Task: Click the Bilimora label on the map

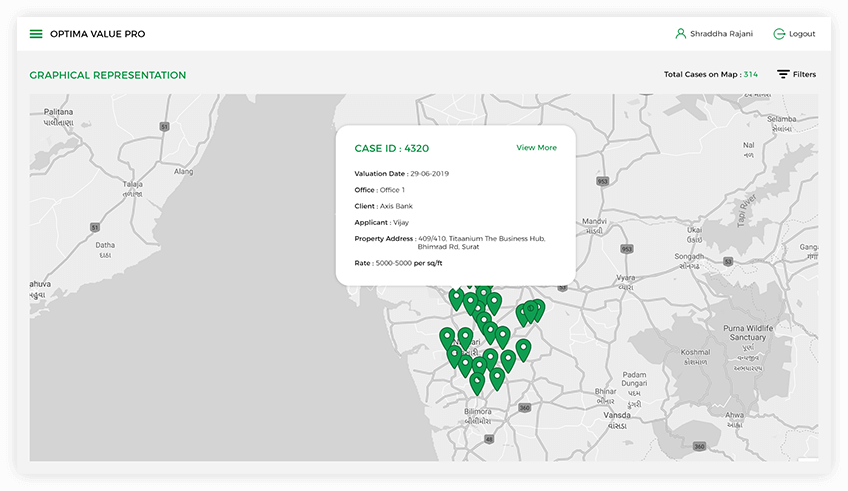Action: (478, 411)
